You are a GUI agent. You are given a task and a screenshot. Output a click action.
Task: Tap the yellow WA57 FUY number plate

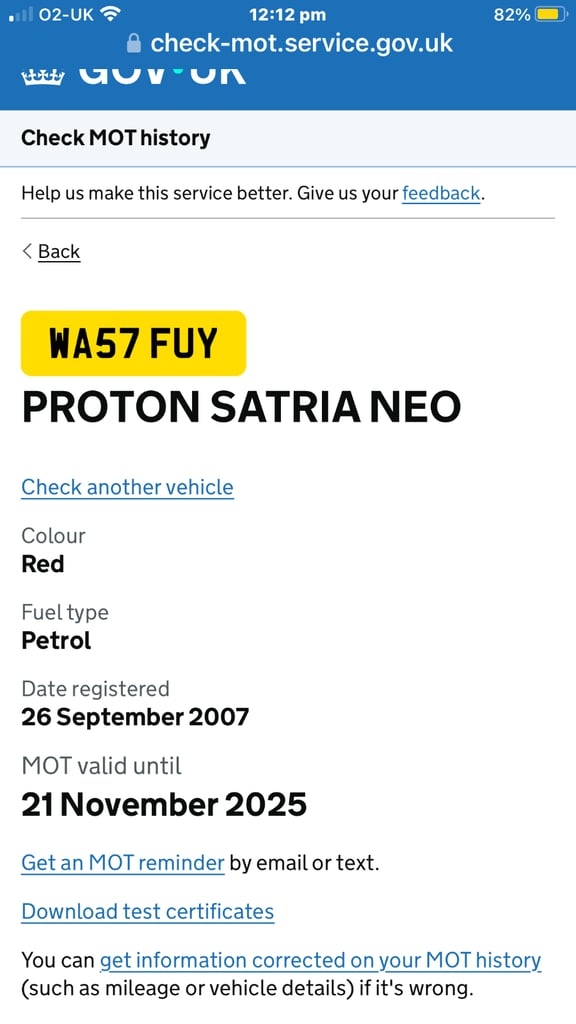click(133, 344)
